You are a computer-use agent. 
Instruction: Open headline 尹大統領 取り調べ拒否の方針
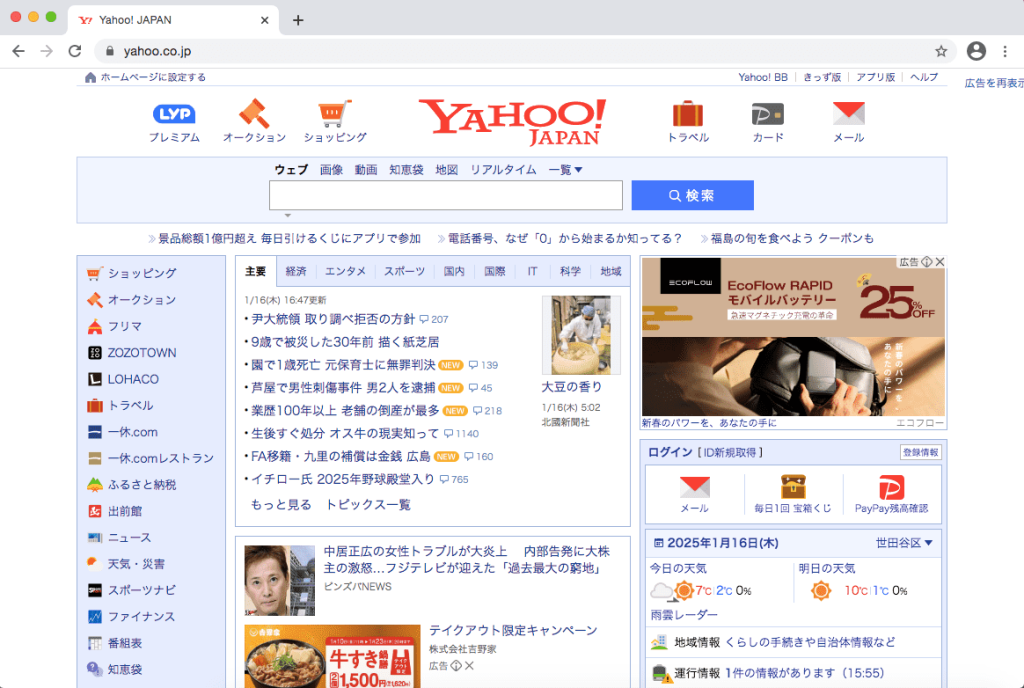tap(333, 319)
